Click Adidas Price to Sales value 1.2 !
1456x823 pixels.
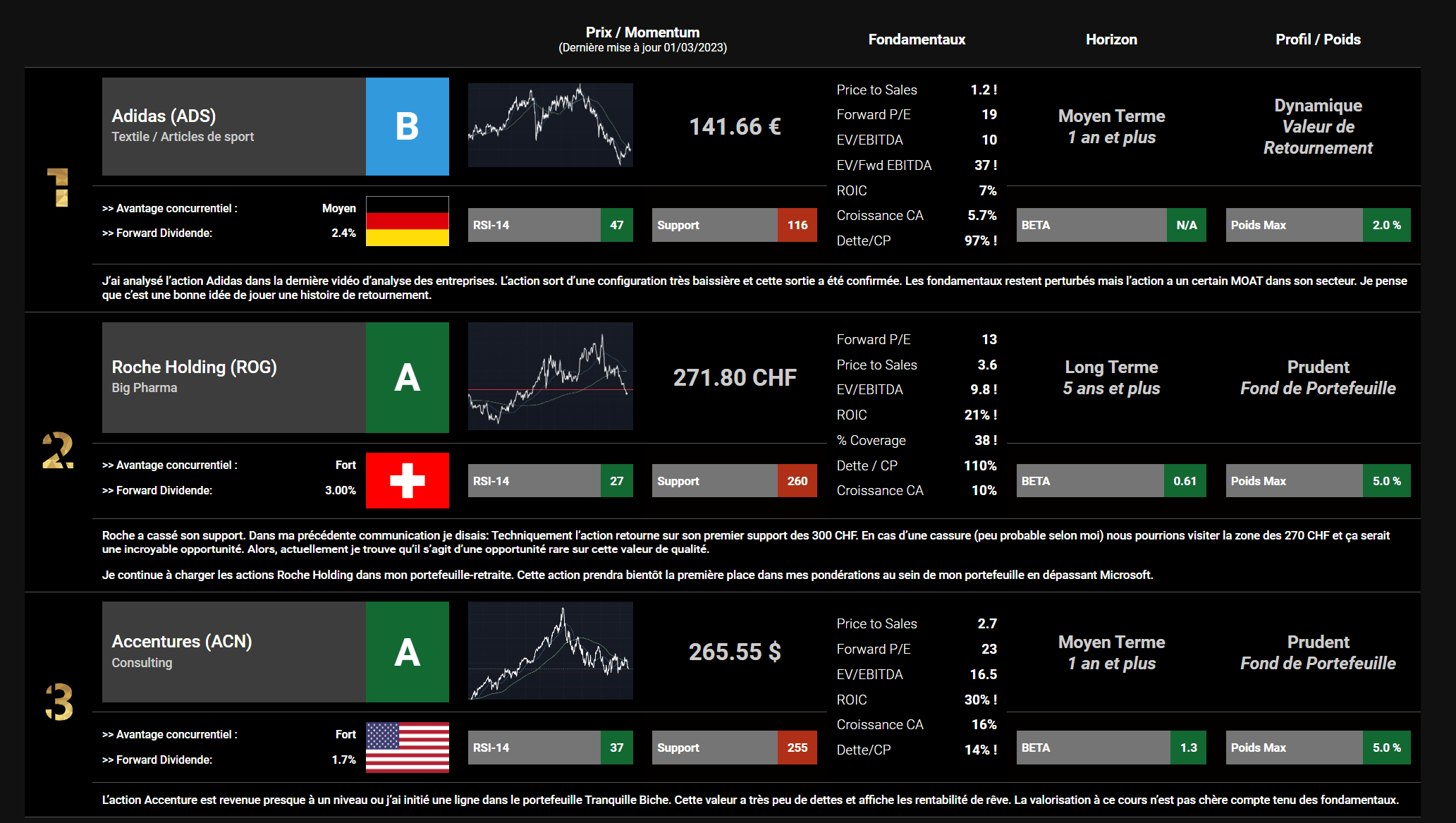pyautogui.click(x=984, y=90)
